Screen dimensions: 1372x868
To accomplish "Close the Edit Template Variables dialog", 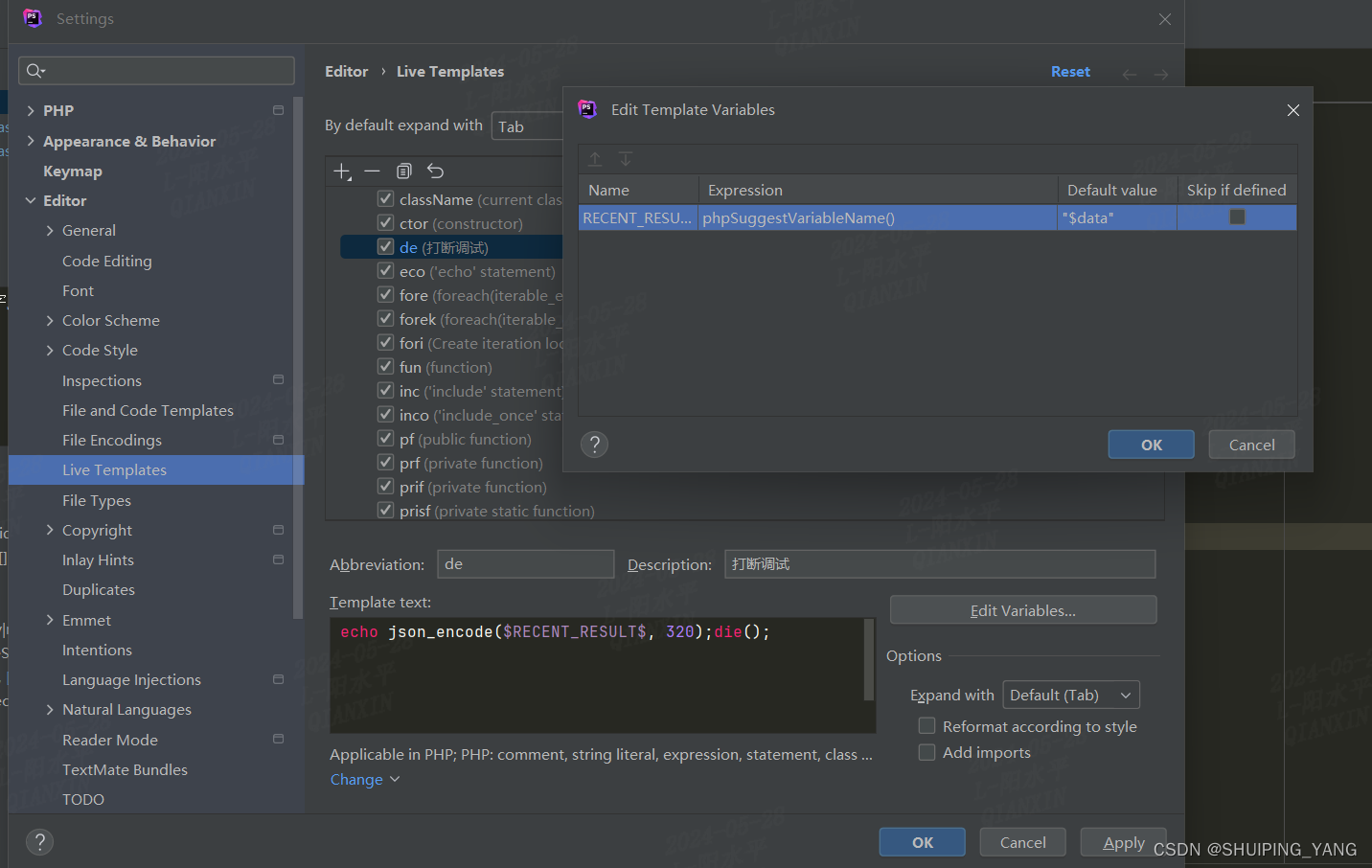I will point(1293,110).
